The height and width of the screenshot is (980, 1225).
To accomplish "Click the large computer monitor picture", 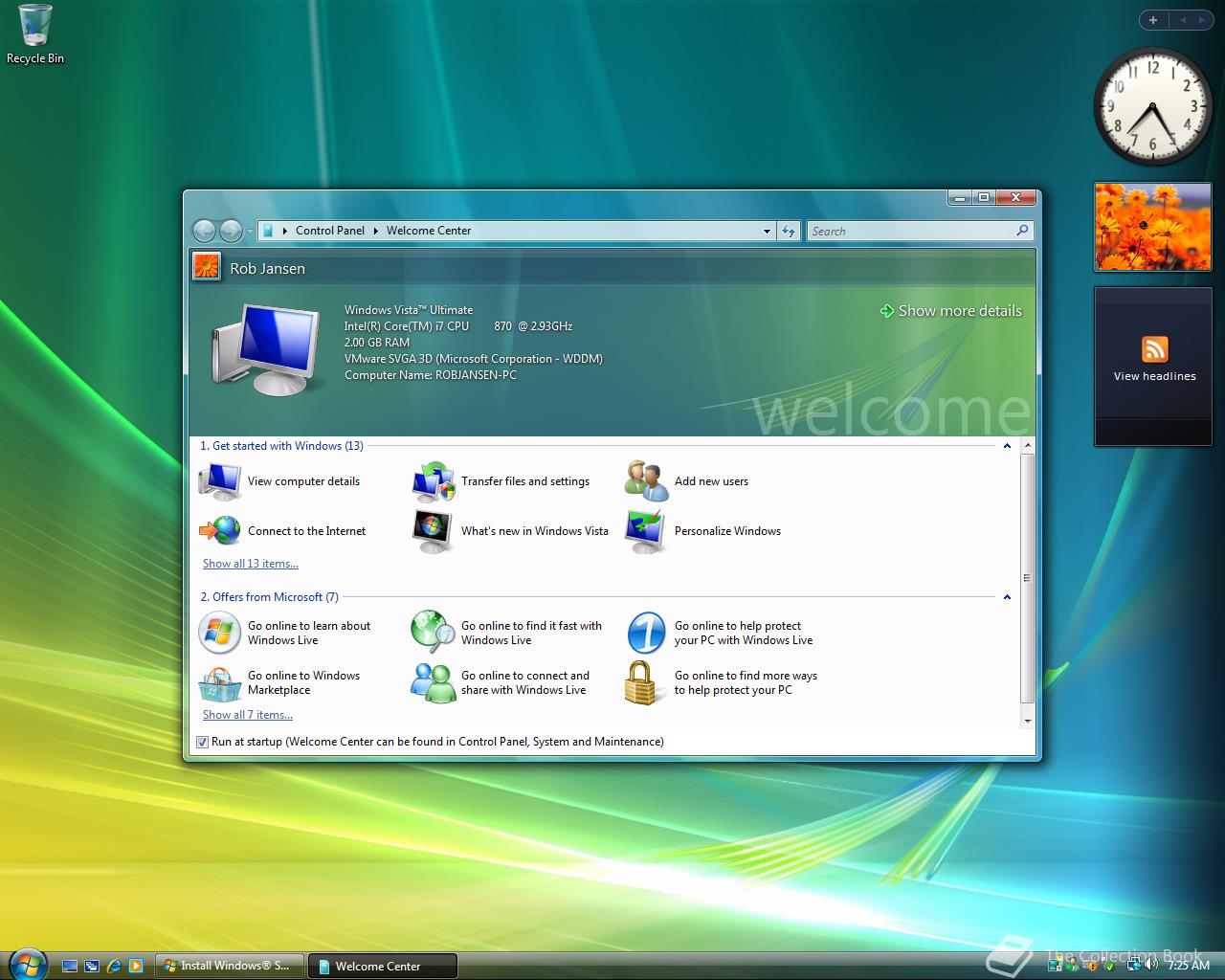I will [267, 349].
